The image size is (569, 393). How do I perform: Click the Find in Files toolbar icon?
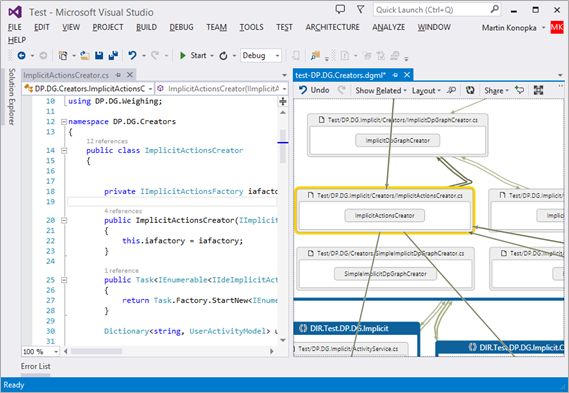pos(315,56)
